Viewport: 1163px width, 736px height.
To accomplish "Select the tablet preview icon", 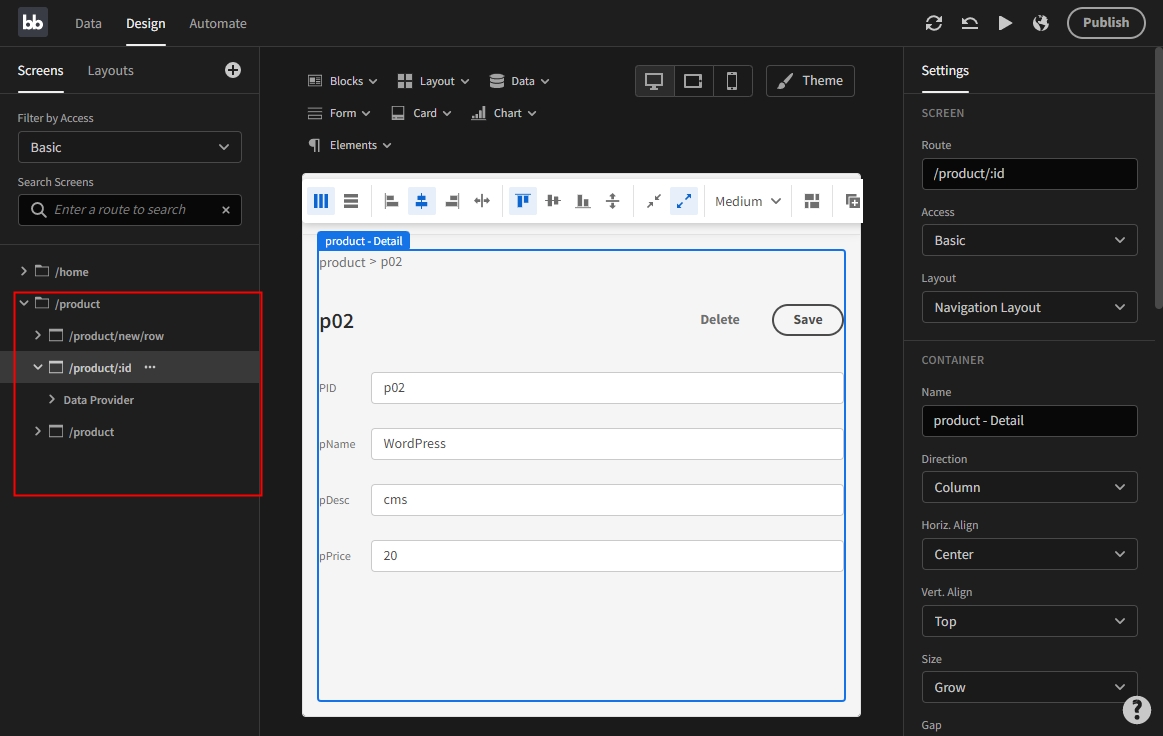I will 693,81.
